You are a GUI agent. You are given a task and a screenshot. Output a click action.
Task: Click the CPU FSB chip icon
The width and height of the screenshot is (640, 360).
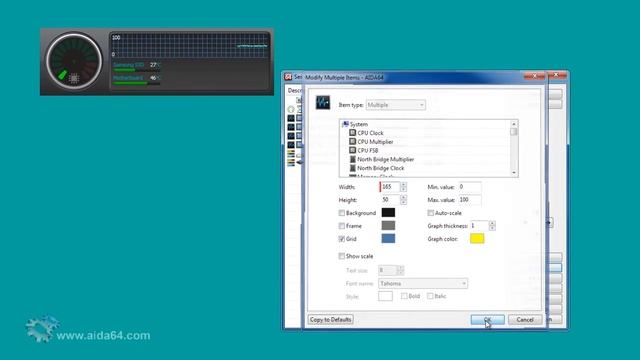tap(353, 150)
